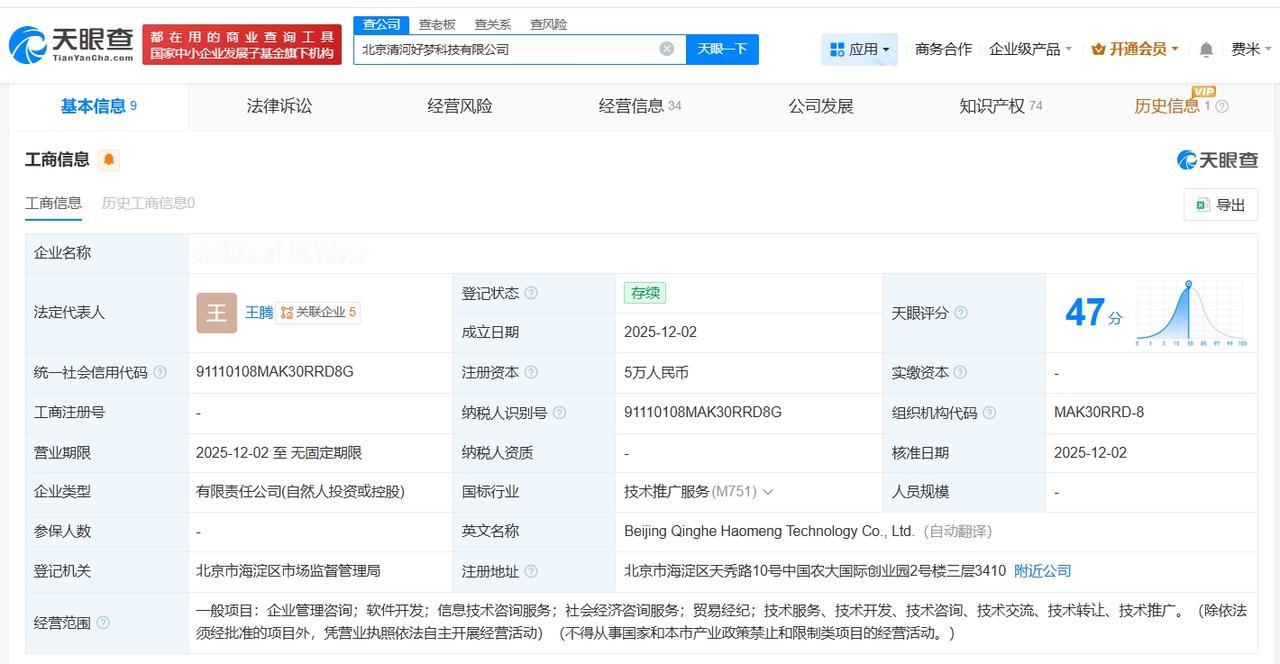Click the TianYanCha watermark logo at right
This screenshot has width=1280, height=664.
click(1217, 160)
